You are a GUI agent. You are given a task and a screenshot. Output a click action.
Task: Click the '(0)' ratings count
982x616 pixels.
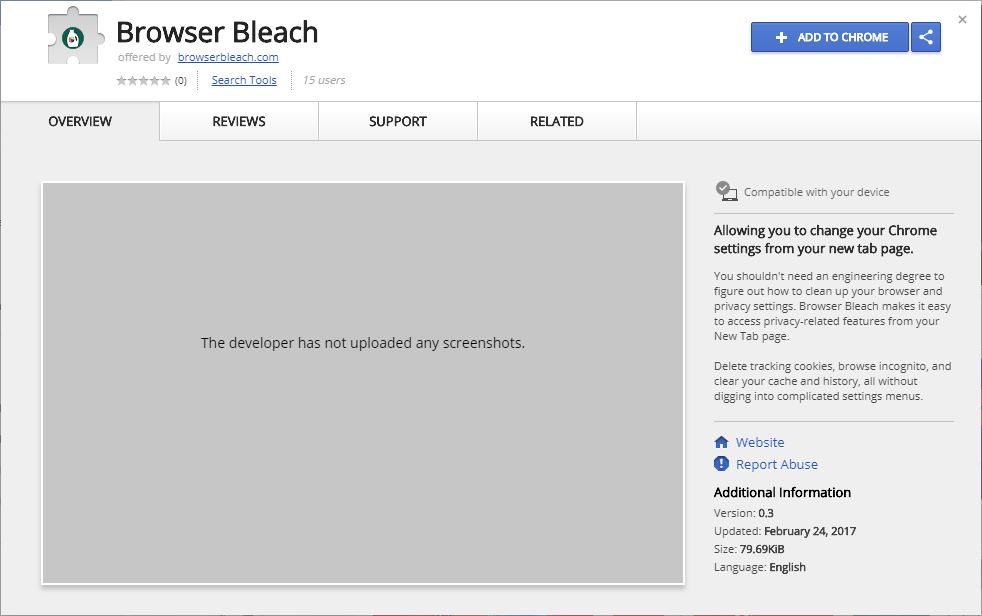point(180,81)
